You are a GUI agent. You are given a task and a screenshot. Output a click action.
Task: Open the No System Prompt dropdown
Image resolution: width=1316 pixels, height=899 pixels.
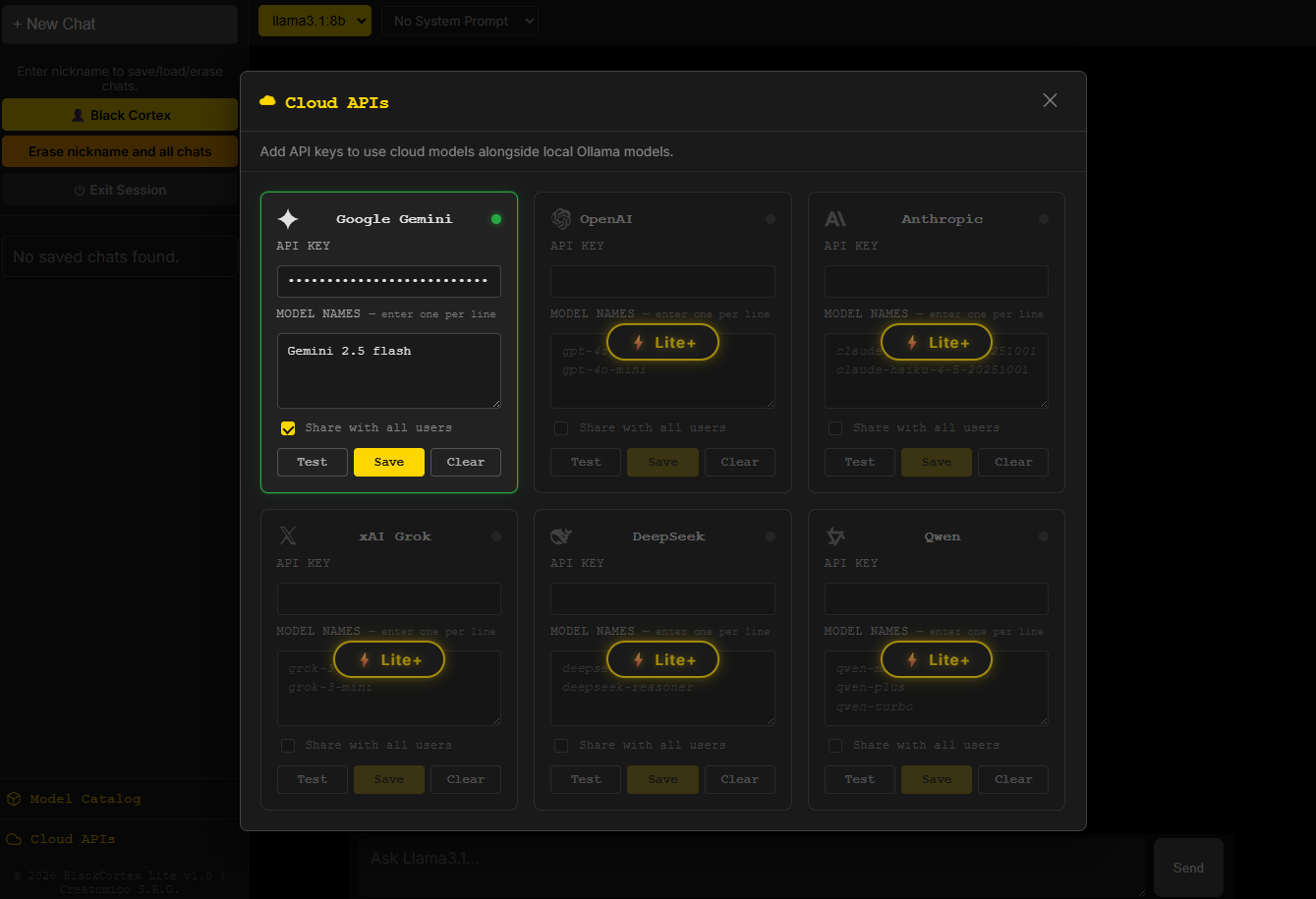click(x=460, y=21)
